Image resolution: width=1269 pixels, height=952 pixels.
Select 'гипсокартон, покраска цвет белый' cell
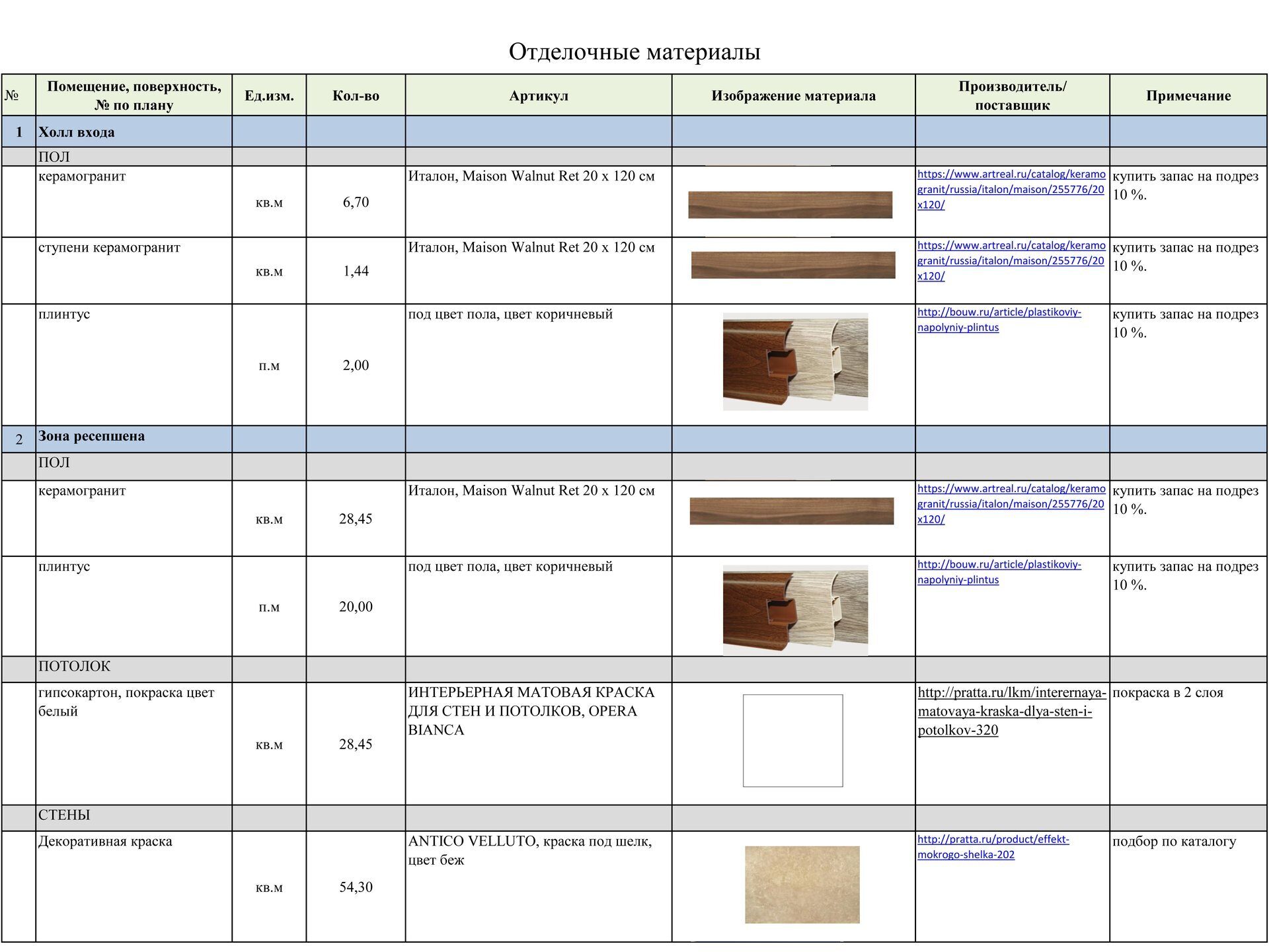pyautogui.click(x=134, y=743)
